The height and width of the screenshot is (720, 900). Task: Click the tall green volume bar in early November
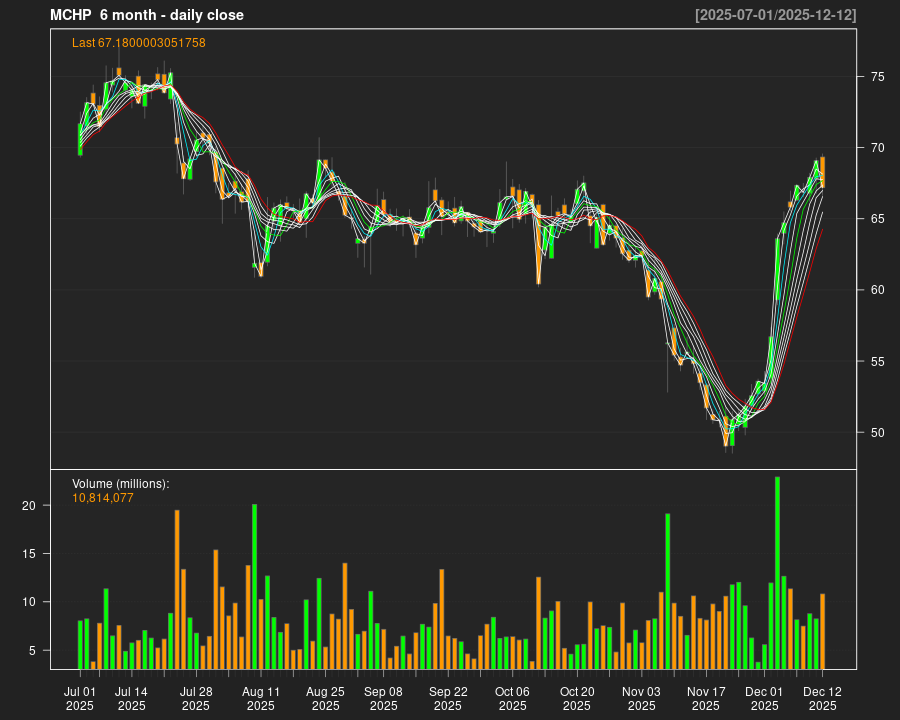(667, 590)
